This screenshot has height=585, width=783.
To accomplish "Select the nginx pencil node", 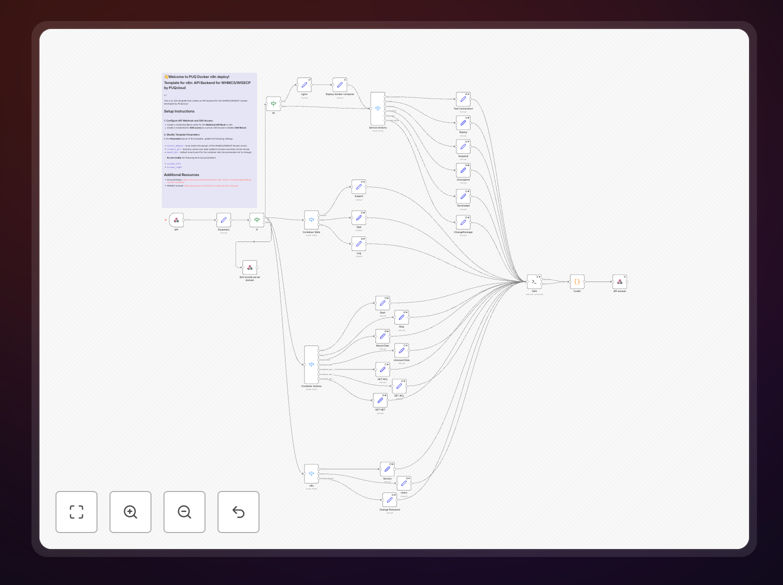I will pyautogui.click(x=304, y=85).
